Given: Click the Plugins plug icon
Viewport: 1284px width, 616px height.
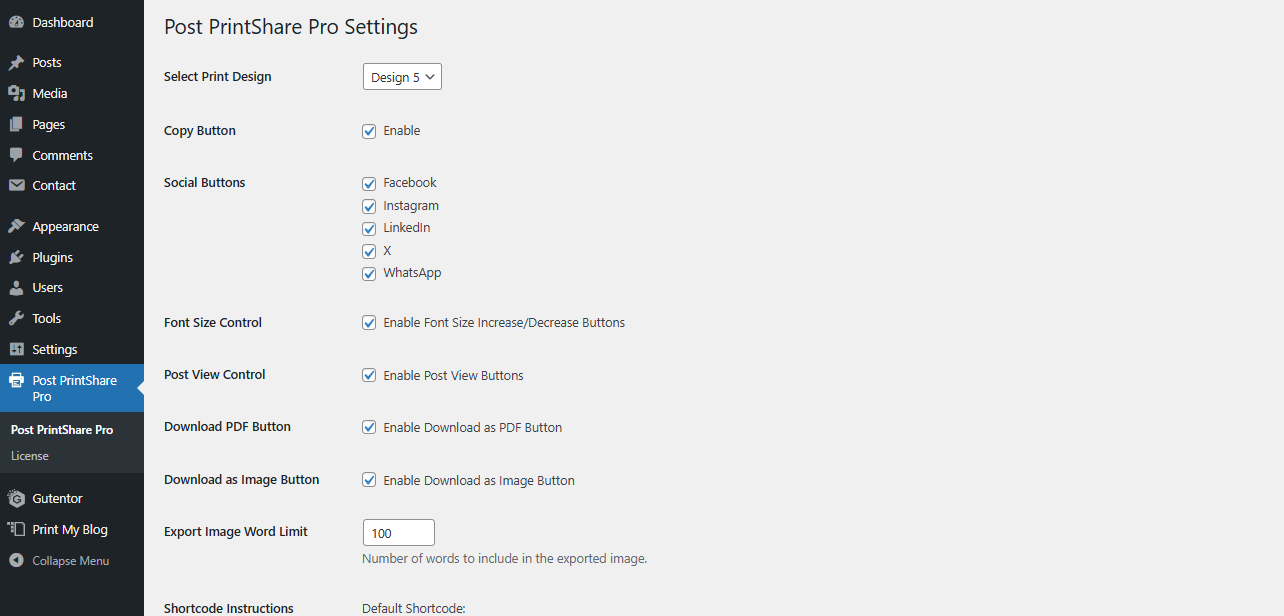Looking at the screenshot, I should 16,257.
